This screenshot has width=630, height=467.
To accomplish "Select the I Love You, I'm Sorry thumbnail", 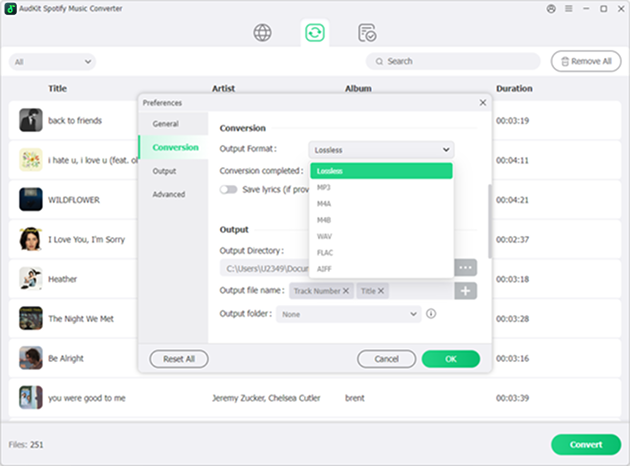I will (x=31, y=239).
